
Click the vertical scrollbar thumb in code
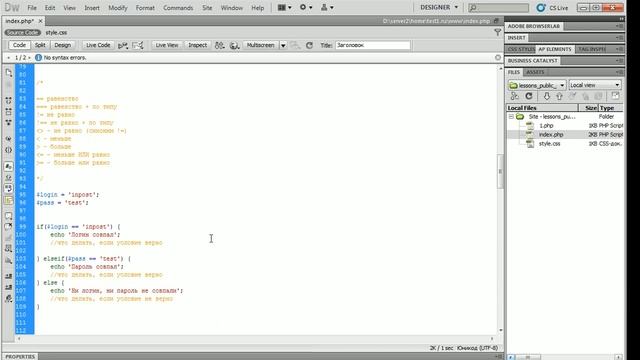pyautogui.click(x=500, y=171)
